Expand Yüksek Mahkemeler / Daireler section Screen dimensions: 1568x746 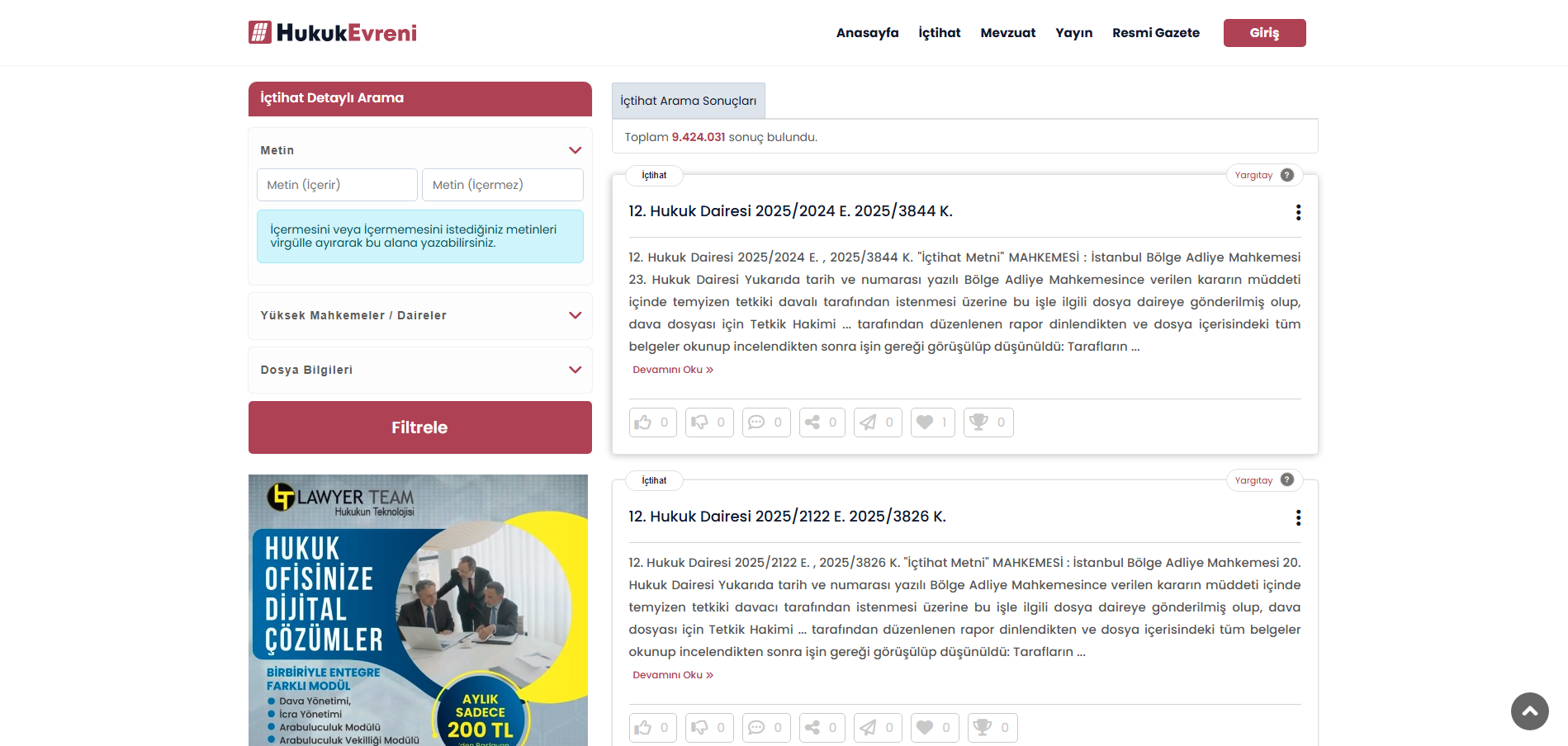tap(575, 315)
